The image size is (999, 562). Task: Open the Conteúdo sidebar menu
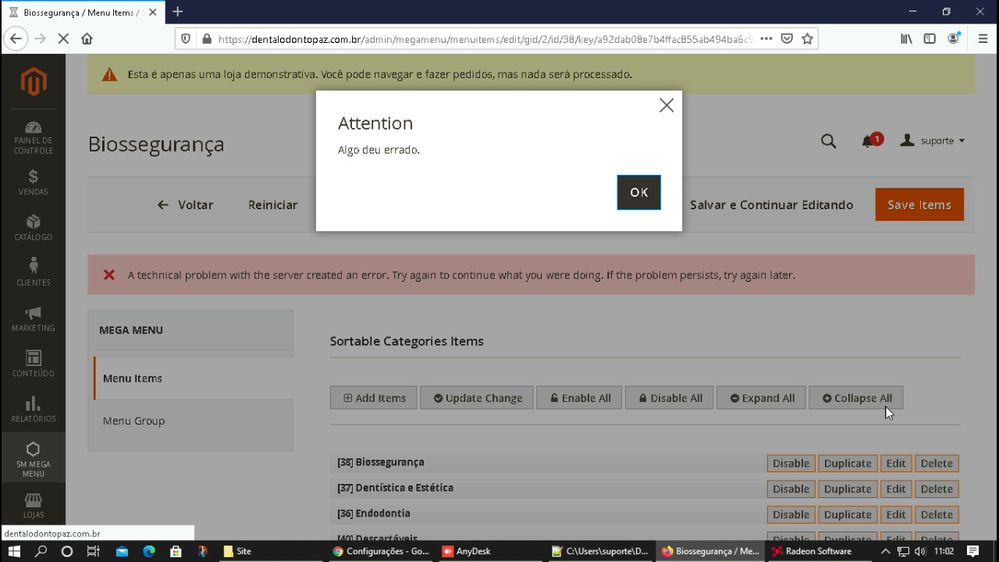pos(33,364)
